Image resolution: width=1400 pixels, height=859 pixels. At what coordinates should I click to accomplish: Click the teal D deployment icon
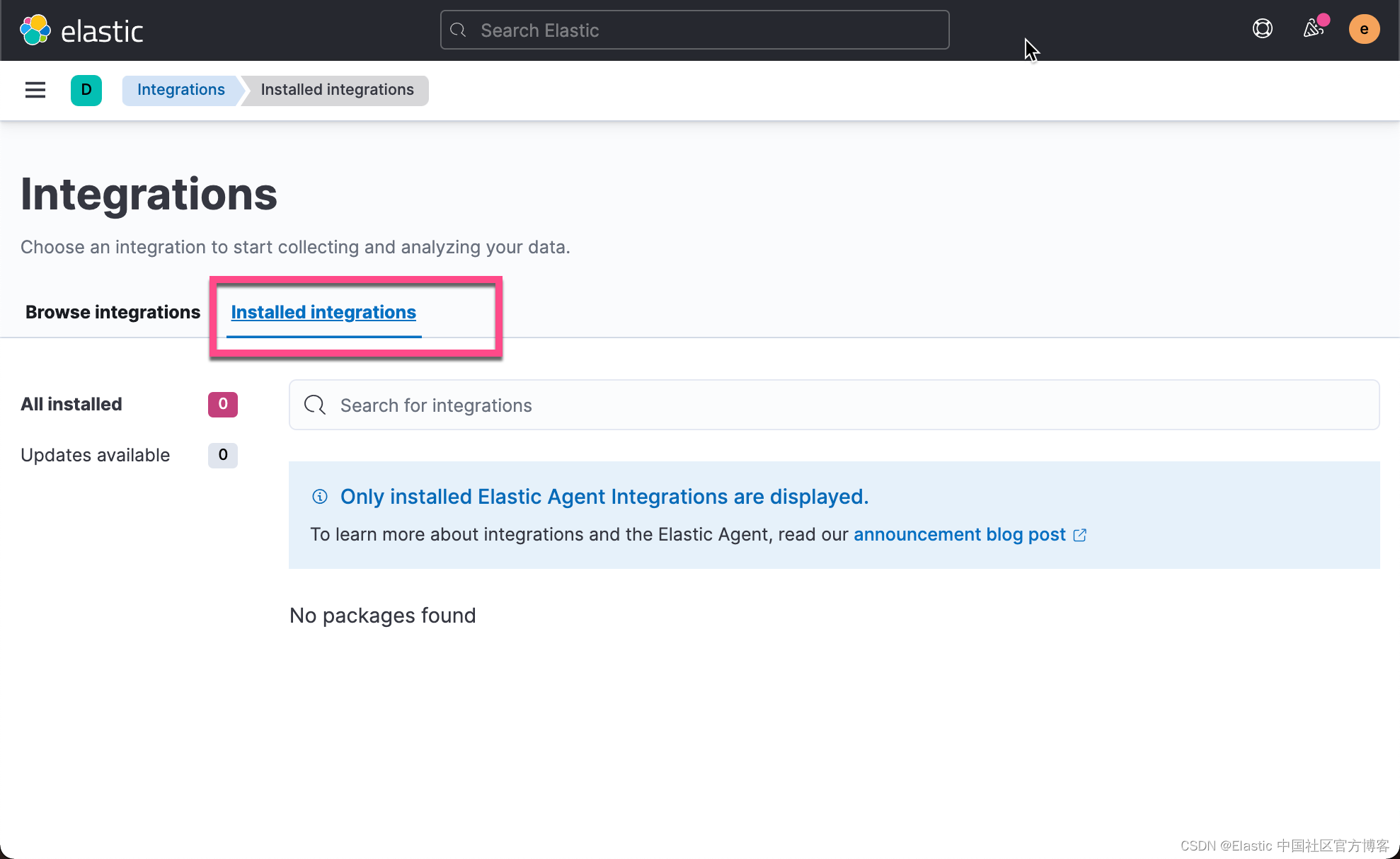click(86, 91)
